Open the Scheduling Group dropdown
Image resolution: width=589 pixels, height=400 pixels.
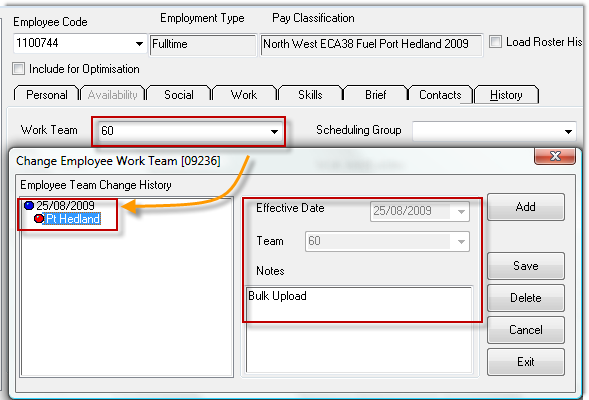[x=568, y=131]
